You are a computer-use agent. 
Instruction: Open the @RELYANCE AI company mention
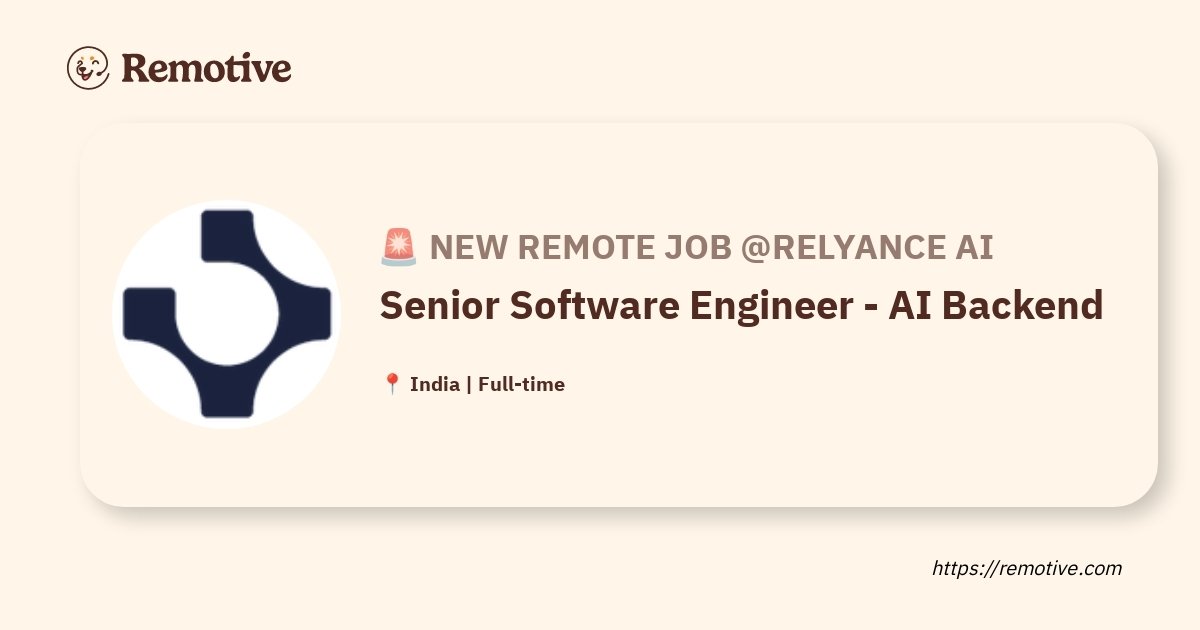[x=867, y=247]
